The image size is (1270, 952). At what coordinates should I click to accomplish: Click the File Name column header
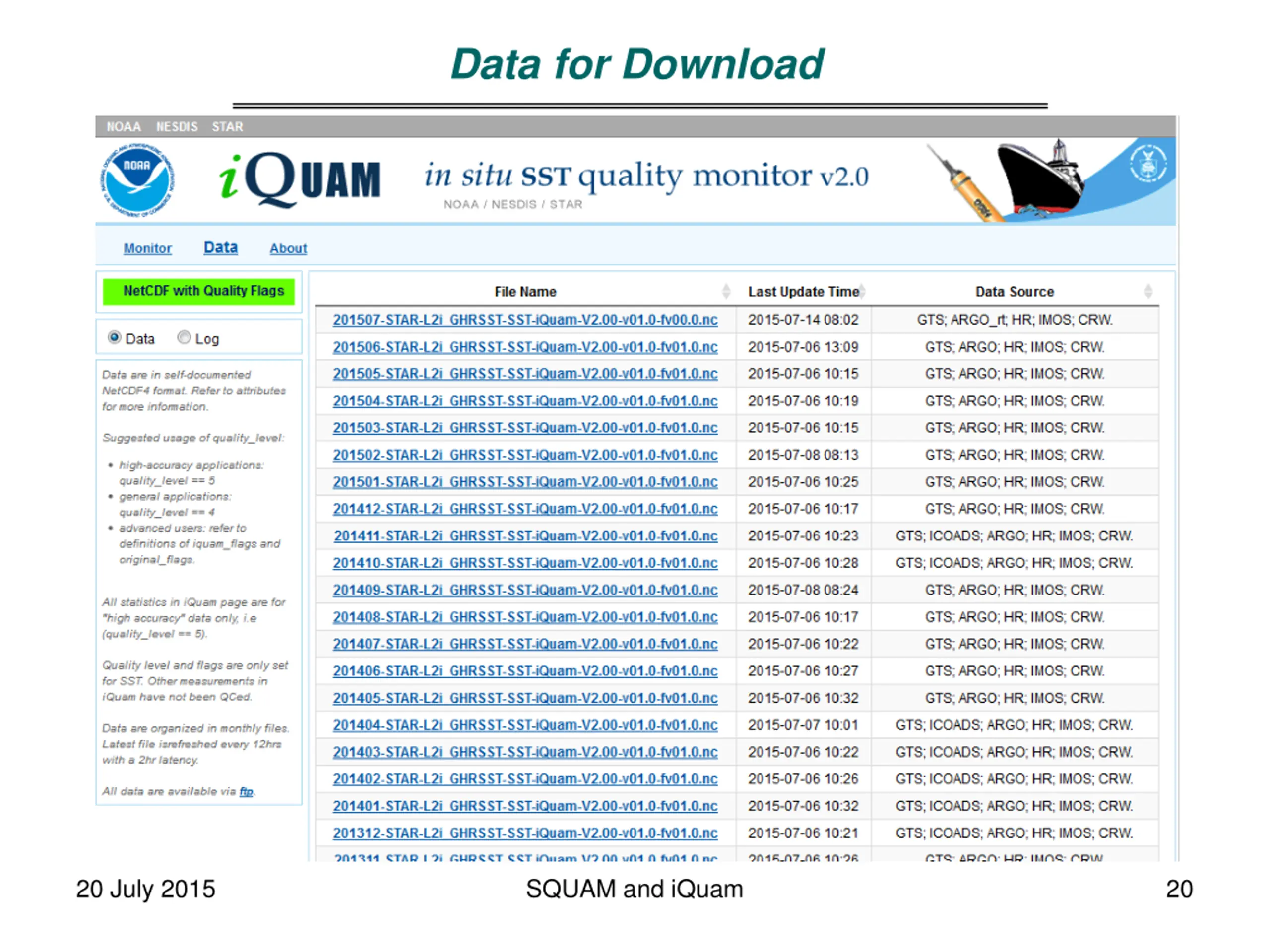[x=525, y=292]
